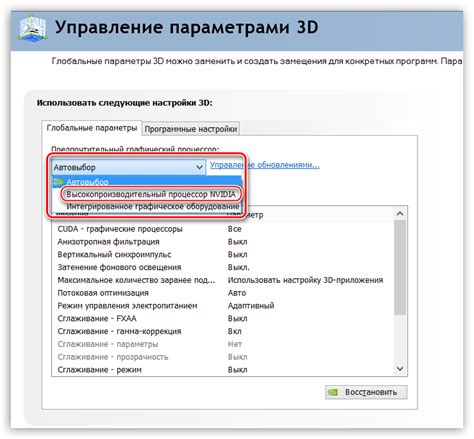Image resolution: width=474 pixels, height=439 pixels.
Task: Choose Интегрированное графическое оборудование option
Action: 152,207
